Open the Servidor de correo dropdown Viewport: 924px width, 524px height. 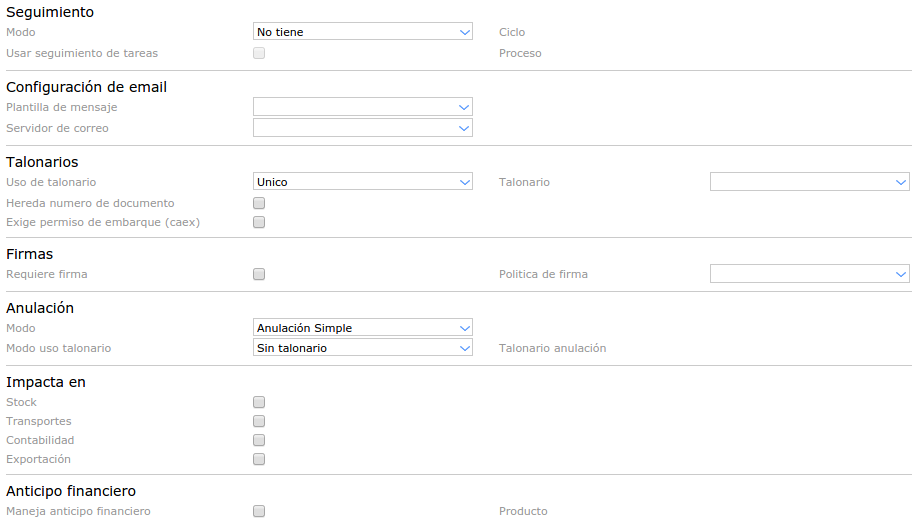362,128
